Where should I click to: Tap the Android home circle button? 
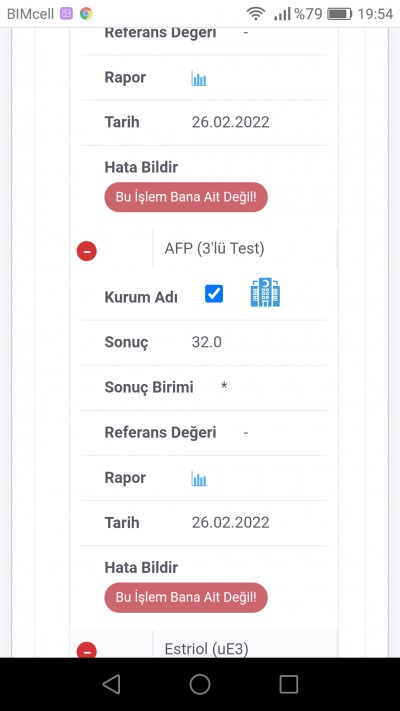coord(200,684)
